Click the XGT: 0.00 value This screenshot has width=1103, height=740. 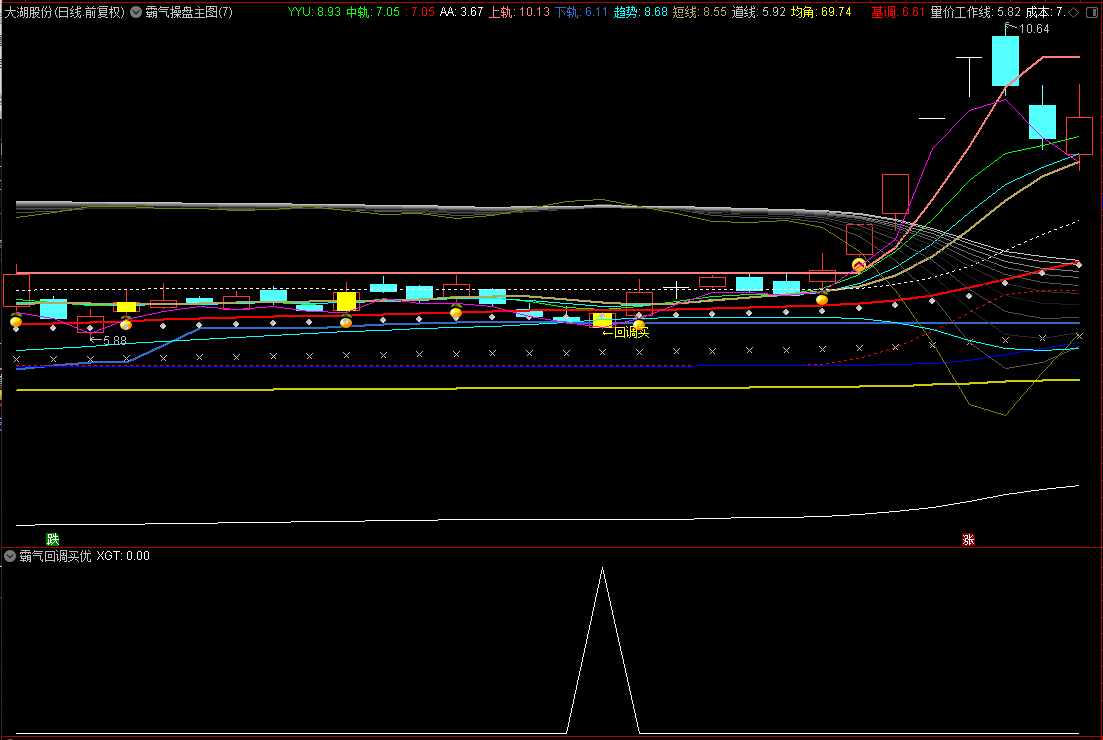click(123, 556)
